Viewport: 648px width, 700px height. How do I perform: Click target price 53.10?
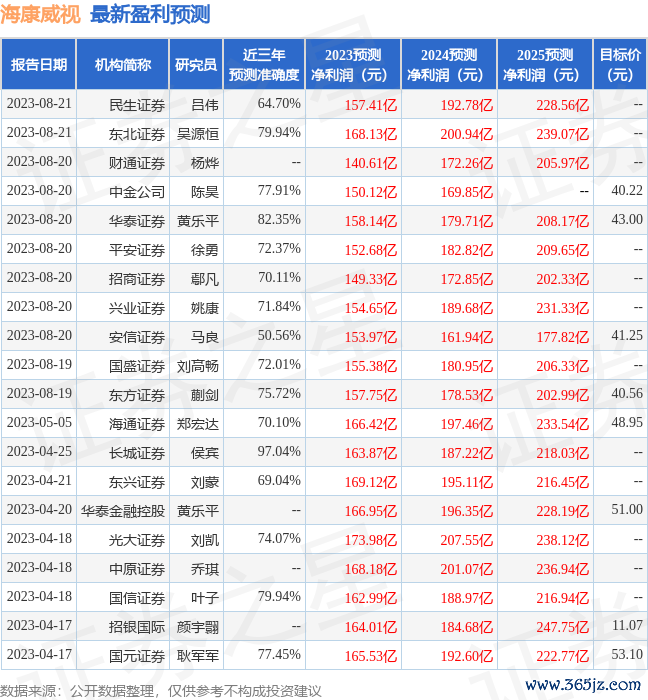[627, 654]
